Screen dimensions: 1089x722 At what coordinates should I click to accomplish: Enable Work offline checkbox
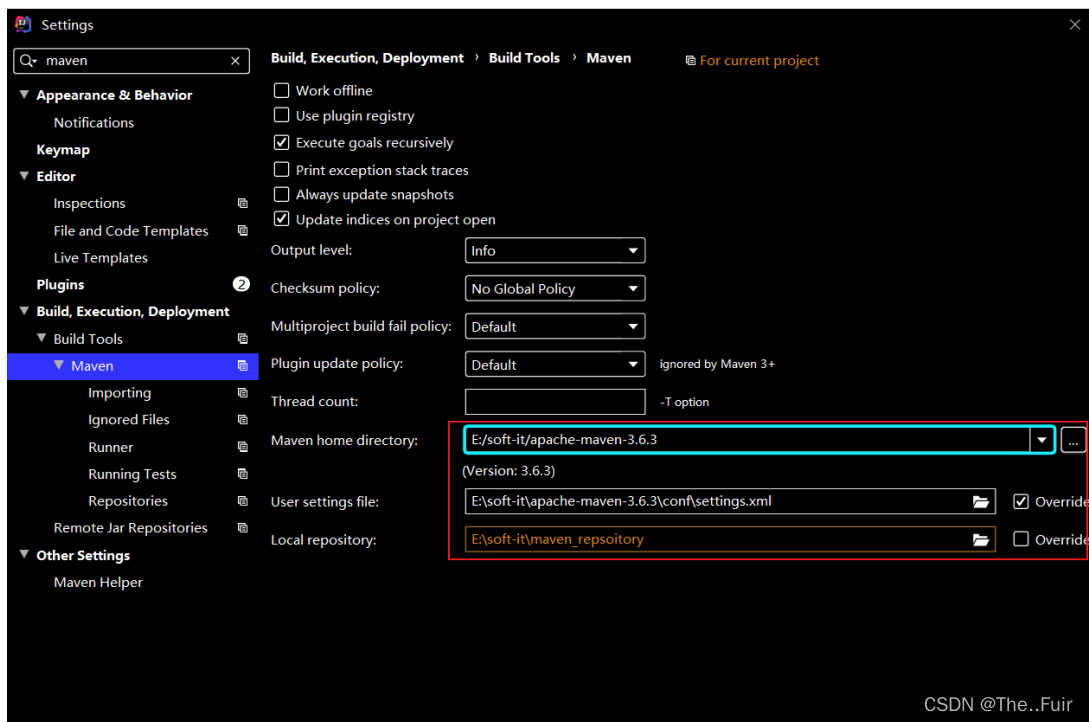[281, 90]
